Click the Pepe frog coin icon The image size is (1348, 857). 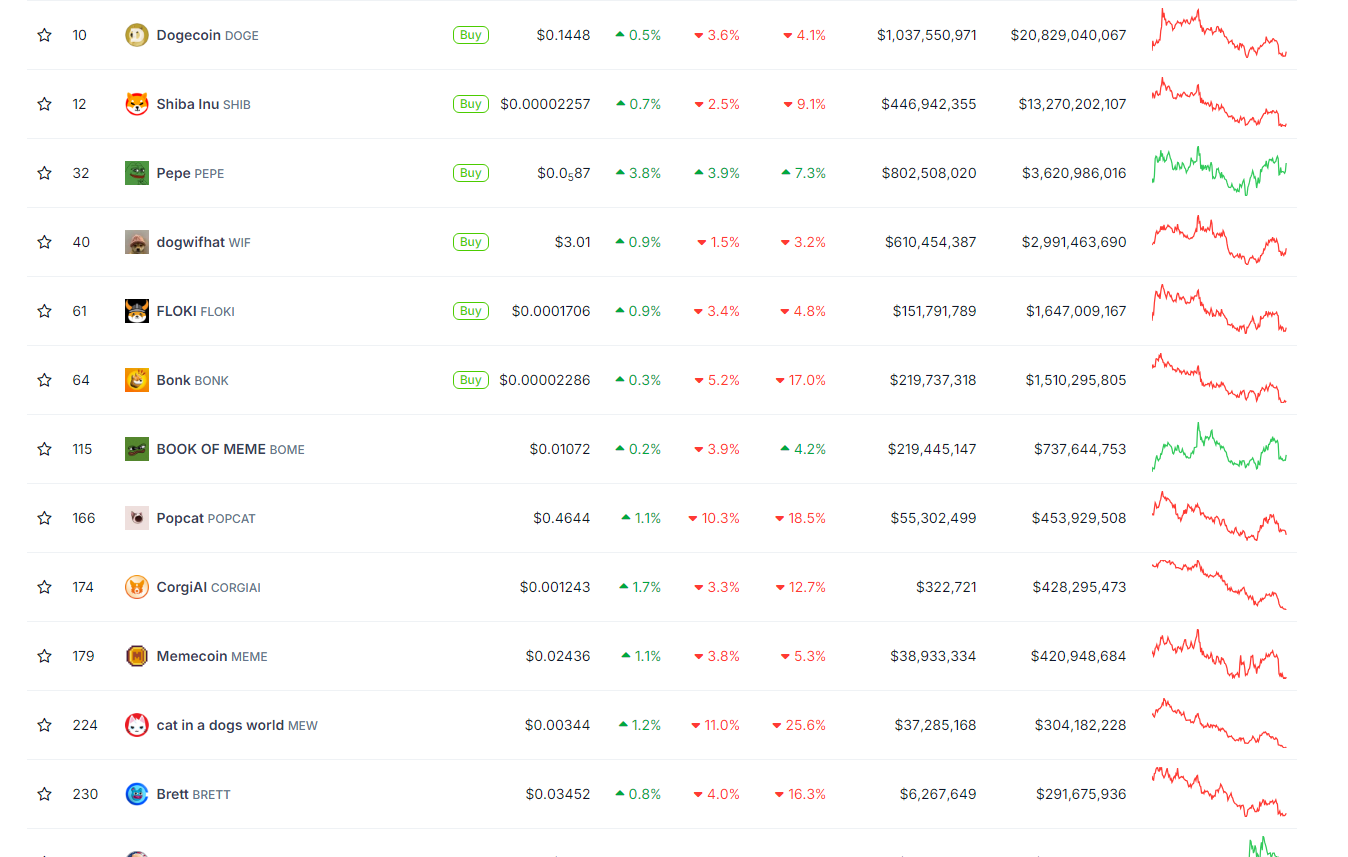[x=136, y=173]
